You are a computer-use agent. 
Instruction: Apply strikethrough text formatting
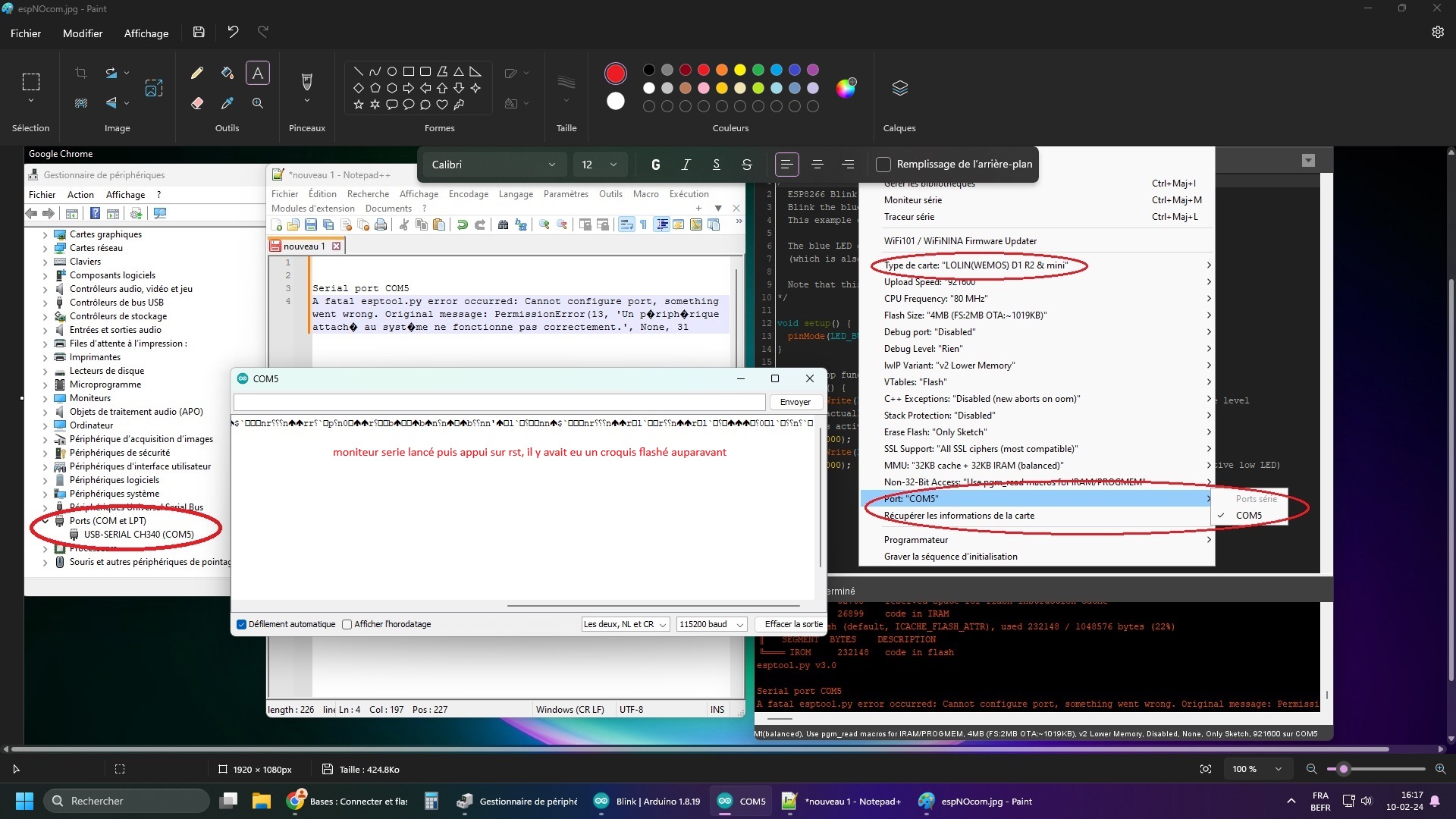(x=747, y=165)
